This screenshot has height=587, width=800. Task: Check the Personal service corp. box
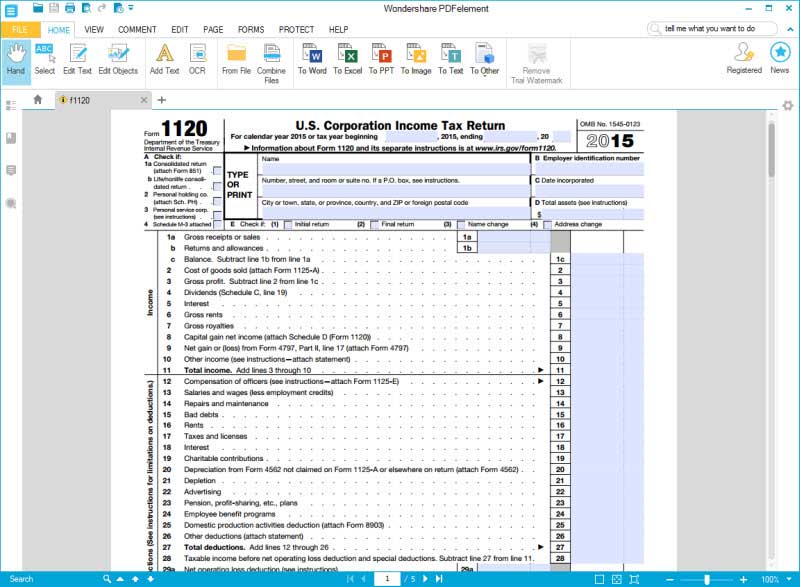[217, 216]
